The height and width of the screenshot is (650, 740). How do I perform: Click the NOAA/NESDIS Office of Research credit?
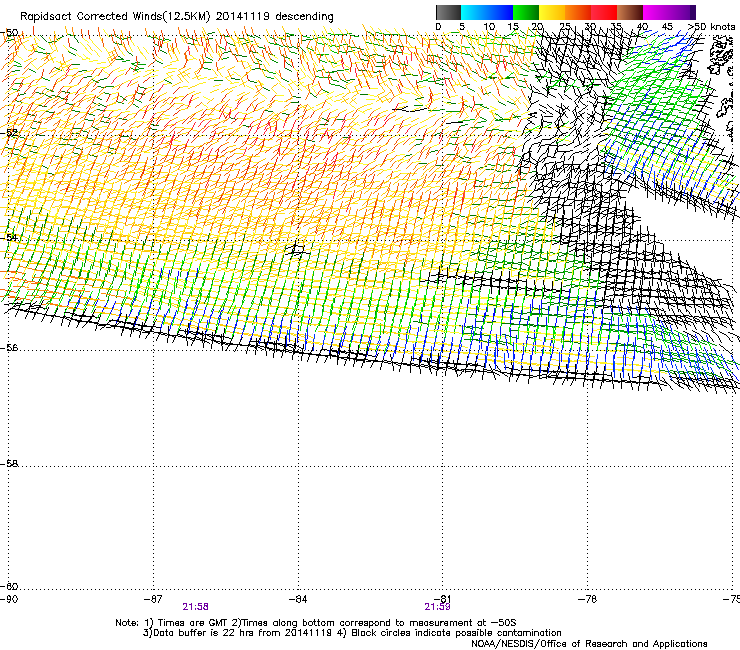(x=589, y=644)
